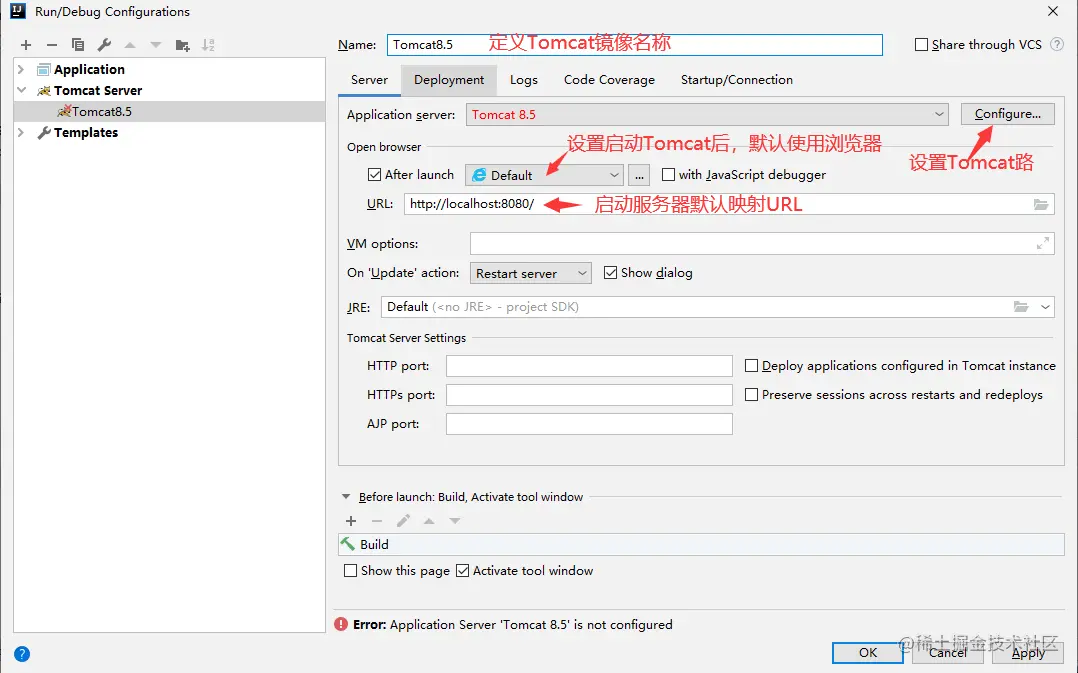
Task: Remove the Before launch task
Action: coord(377,520)
